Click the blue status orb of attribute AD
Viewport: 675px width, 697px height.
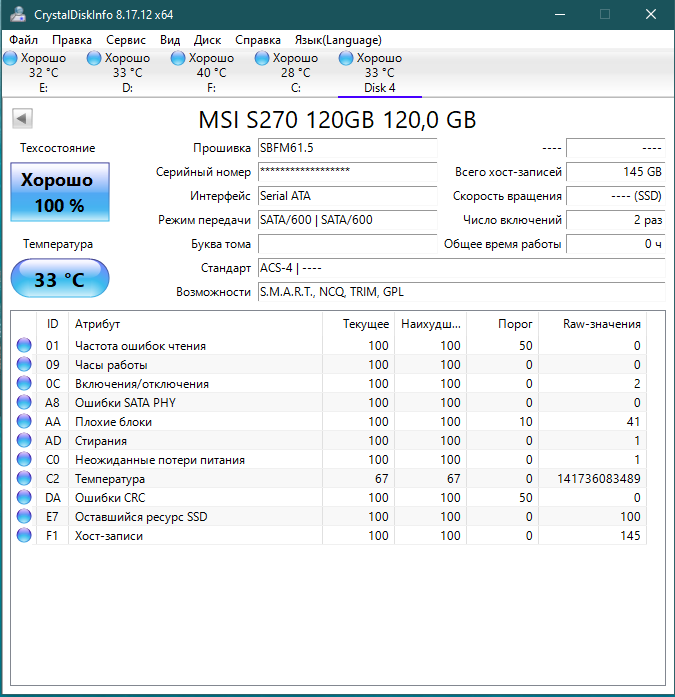(x=24, y=441)
